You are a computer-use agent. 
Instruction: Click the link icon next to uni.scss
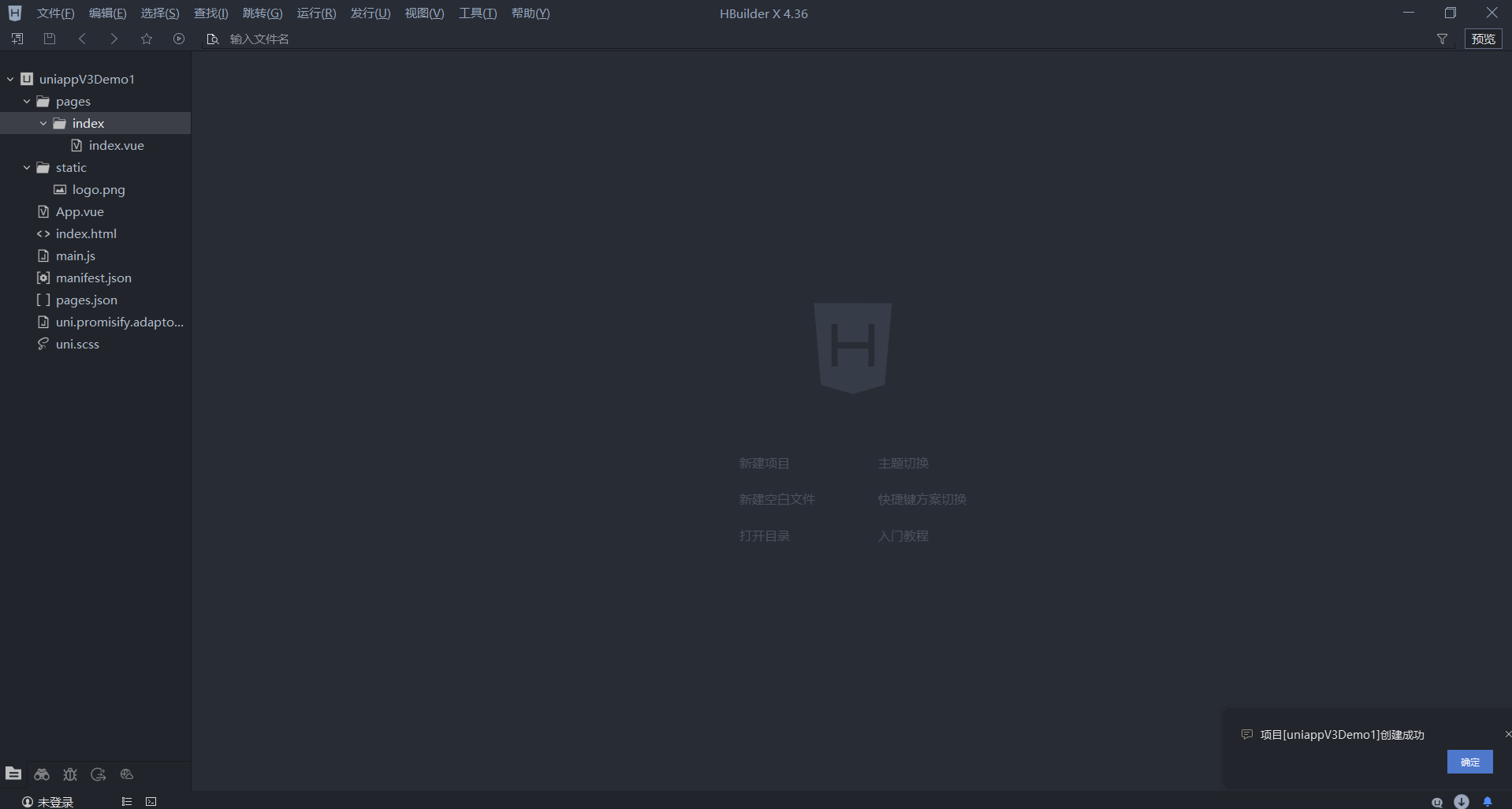pos(43,344)
